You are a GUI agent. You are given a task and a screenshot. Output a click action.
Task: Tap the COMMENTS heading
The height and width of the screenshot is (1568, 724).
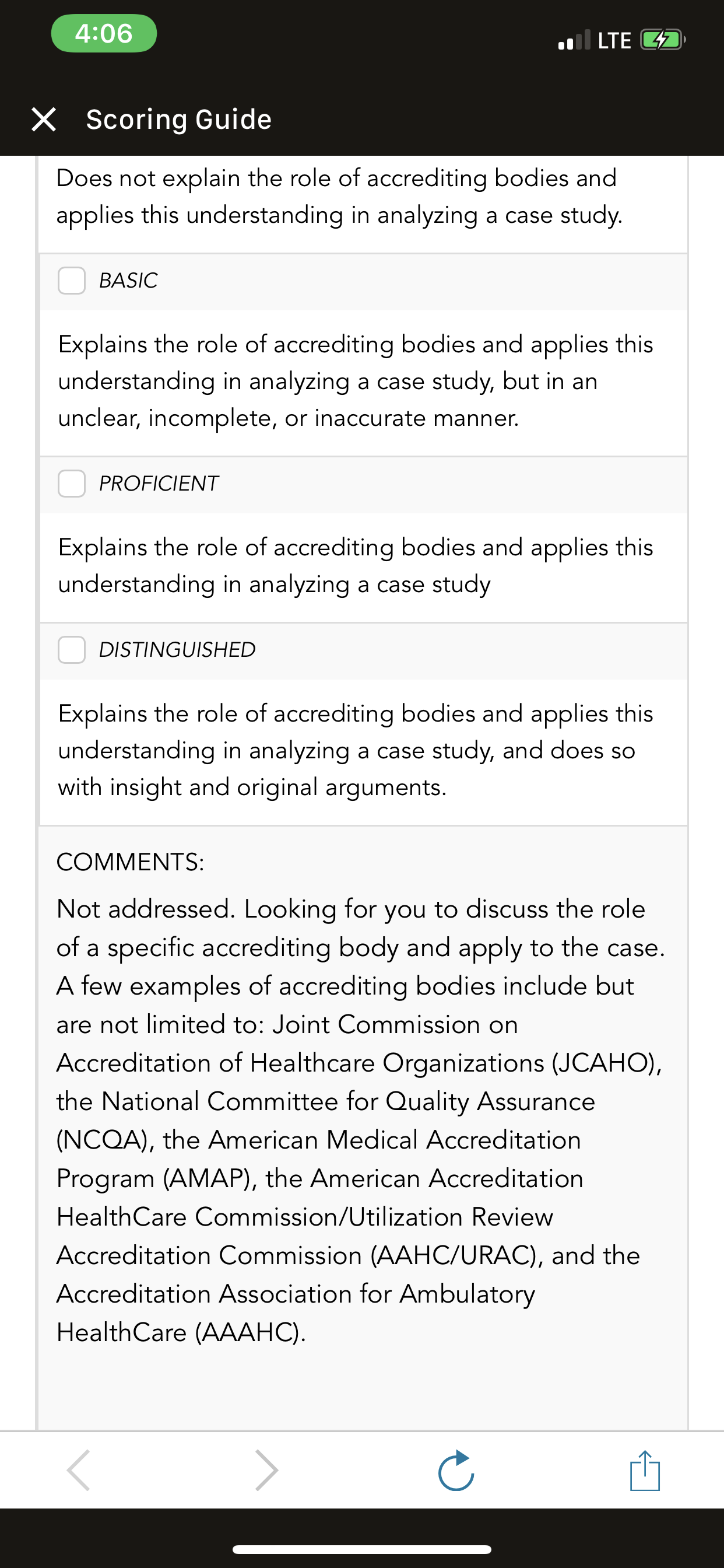130,862
